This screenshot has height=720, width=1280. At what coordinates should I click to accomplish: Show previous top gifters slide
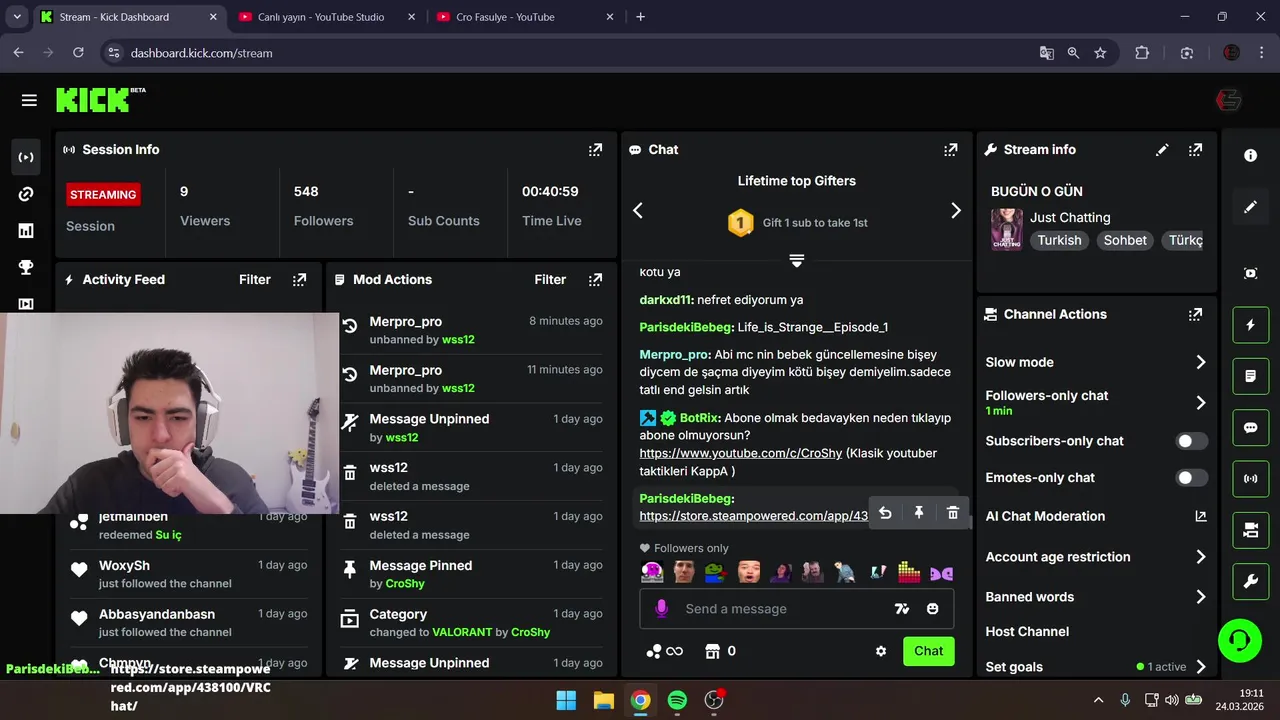click(x=638, y=210)
